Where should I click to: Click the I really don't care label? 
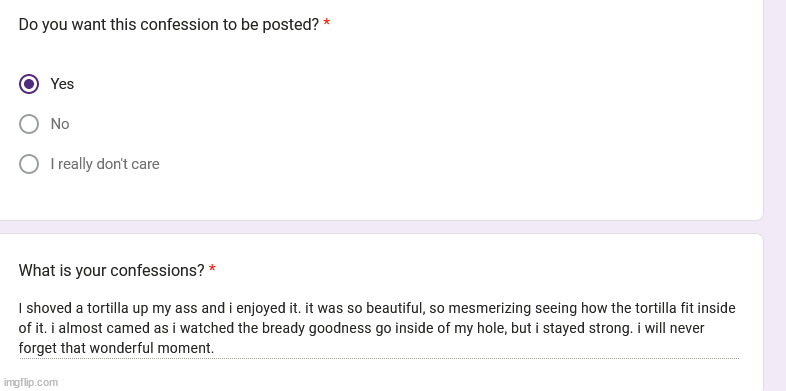tap(105, 164)
